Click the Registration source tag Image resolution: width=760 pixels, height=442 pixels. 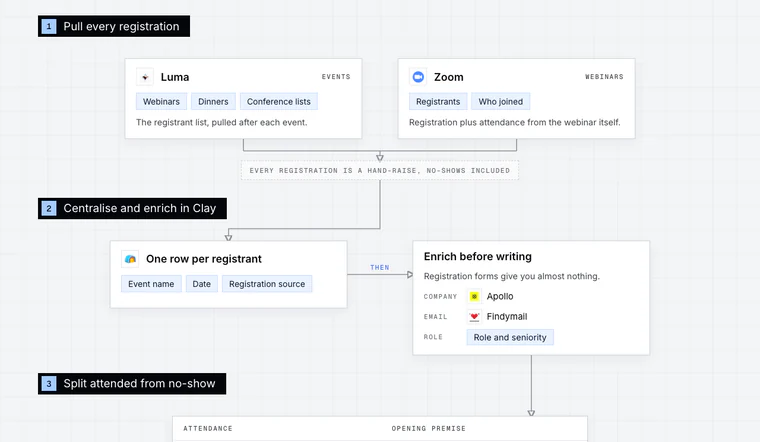click(267, 284)
